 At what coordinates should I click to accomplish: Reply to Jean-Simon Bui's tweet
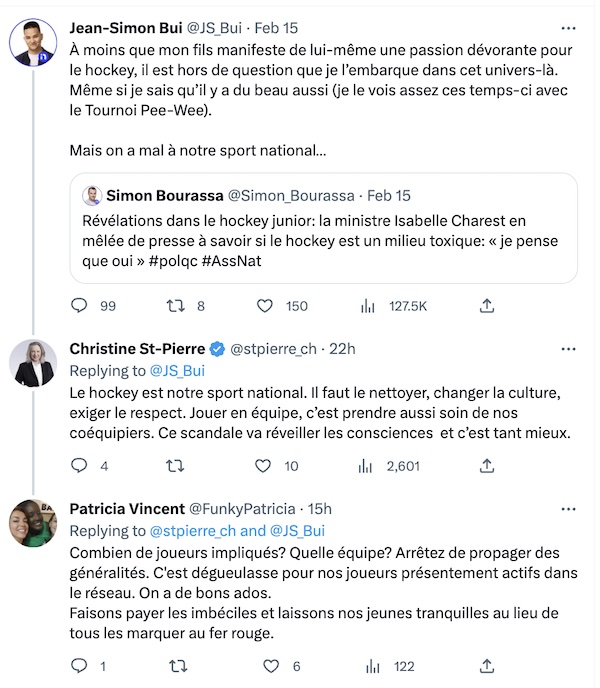[79, 305]
